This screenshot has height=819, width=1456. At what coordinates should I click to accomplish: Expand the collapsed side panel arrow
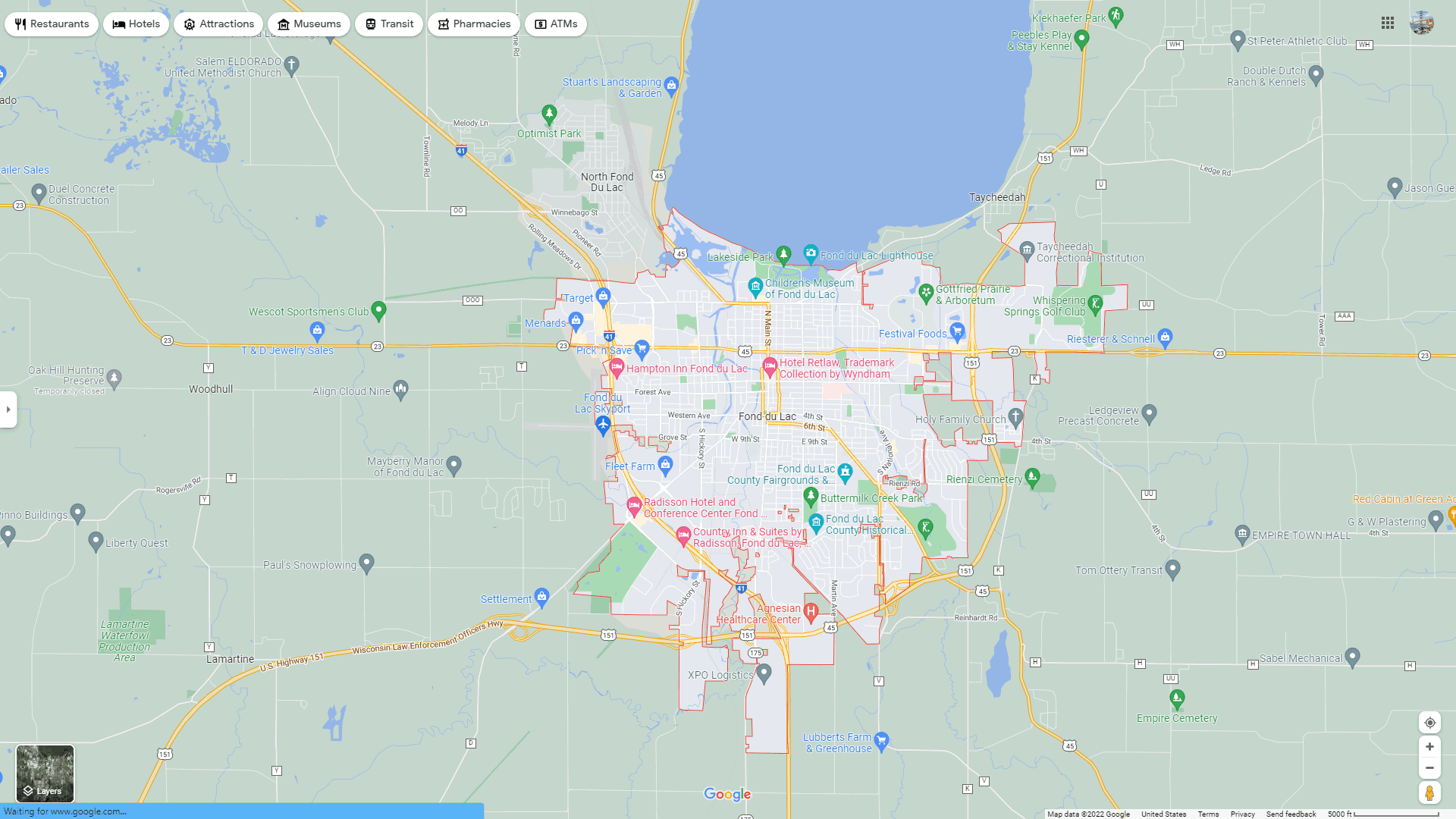(8, 409)
